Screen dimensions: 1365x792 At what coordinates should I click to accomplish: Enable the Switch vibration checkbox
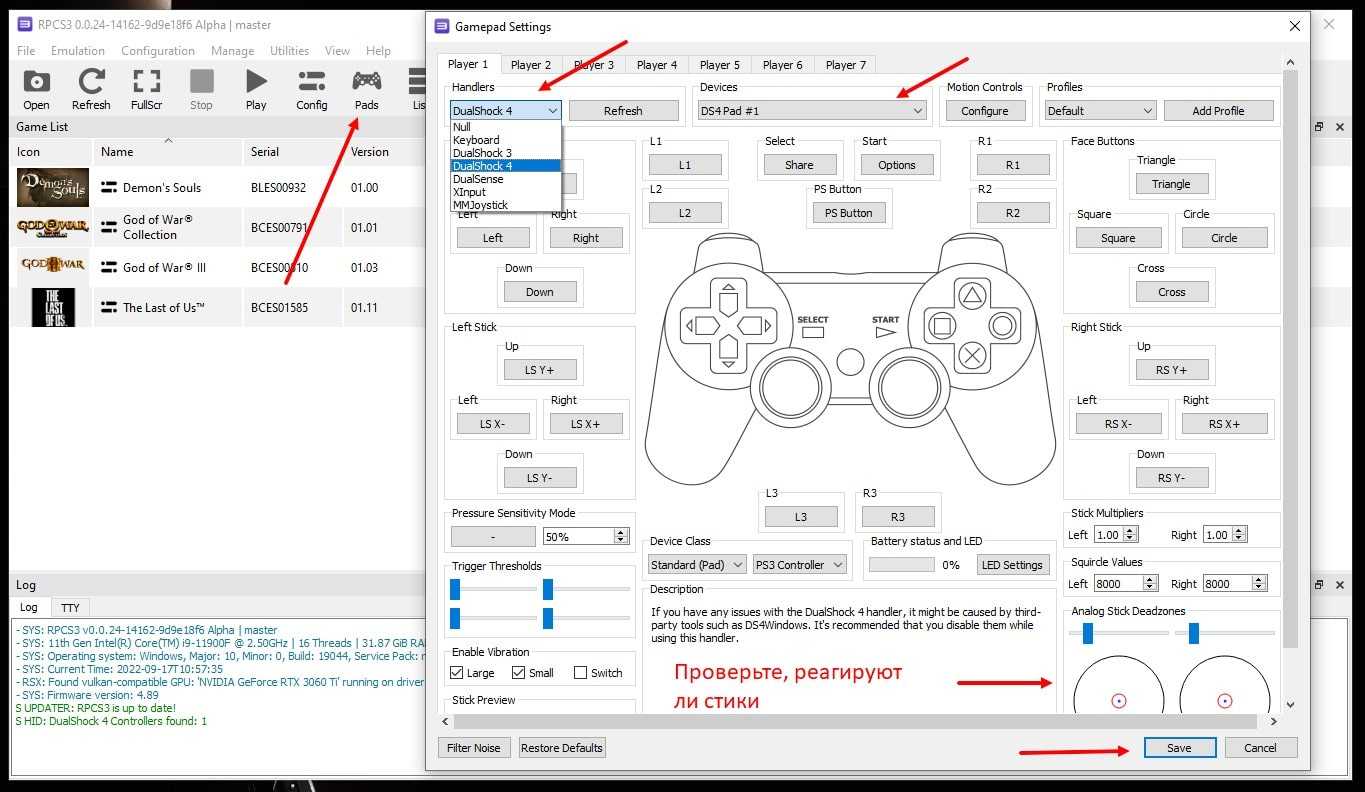[x=581, y=673]
